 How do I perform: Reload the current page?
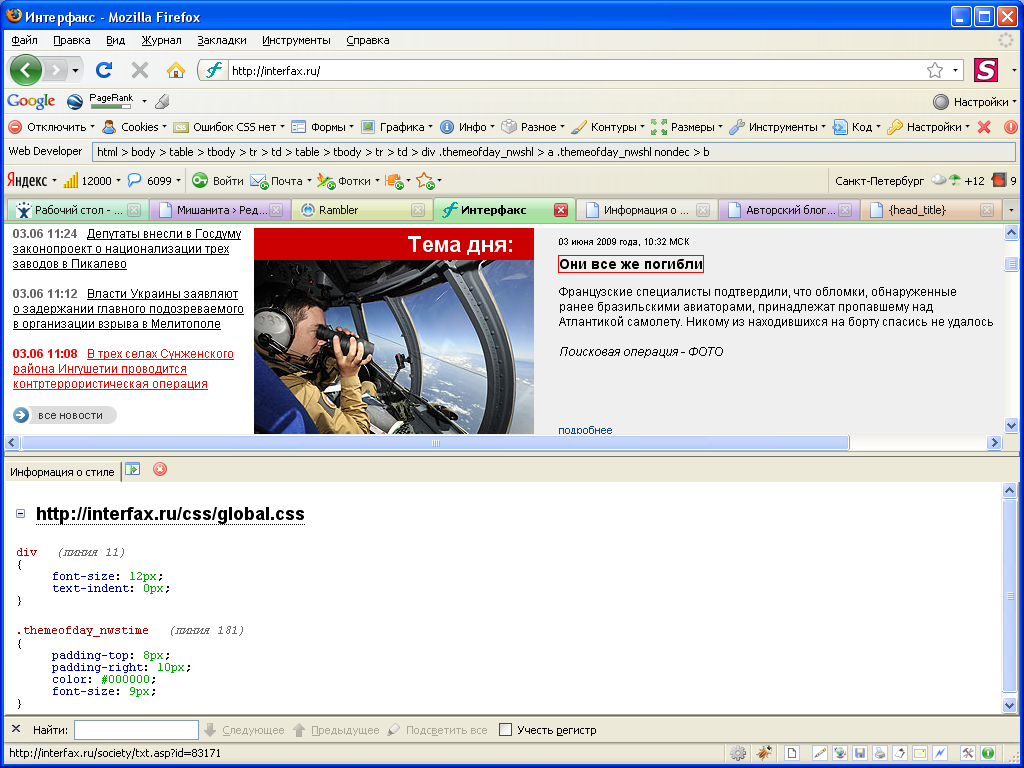tap(104, 70)
